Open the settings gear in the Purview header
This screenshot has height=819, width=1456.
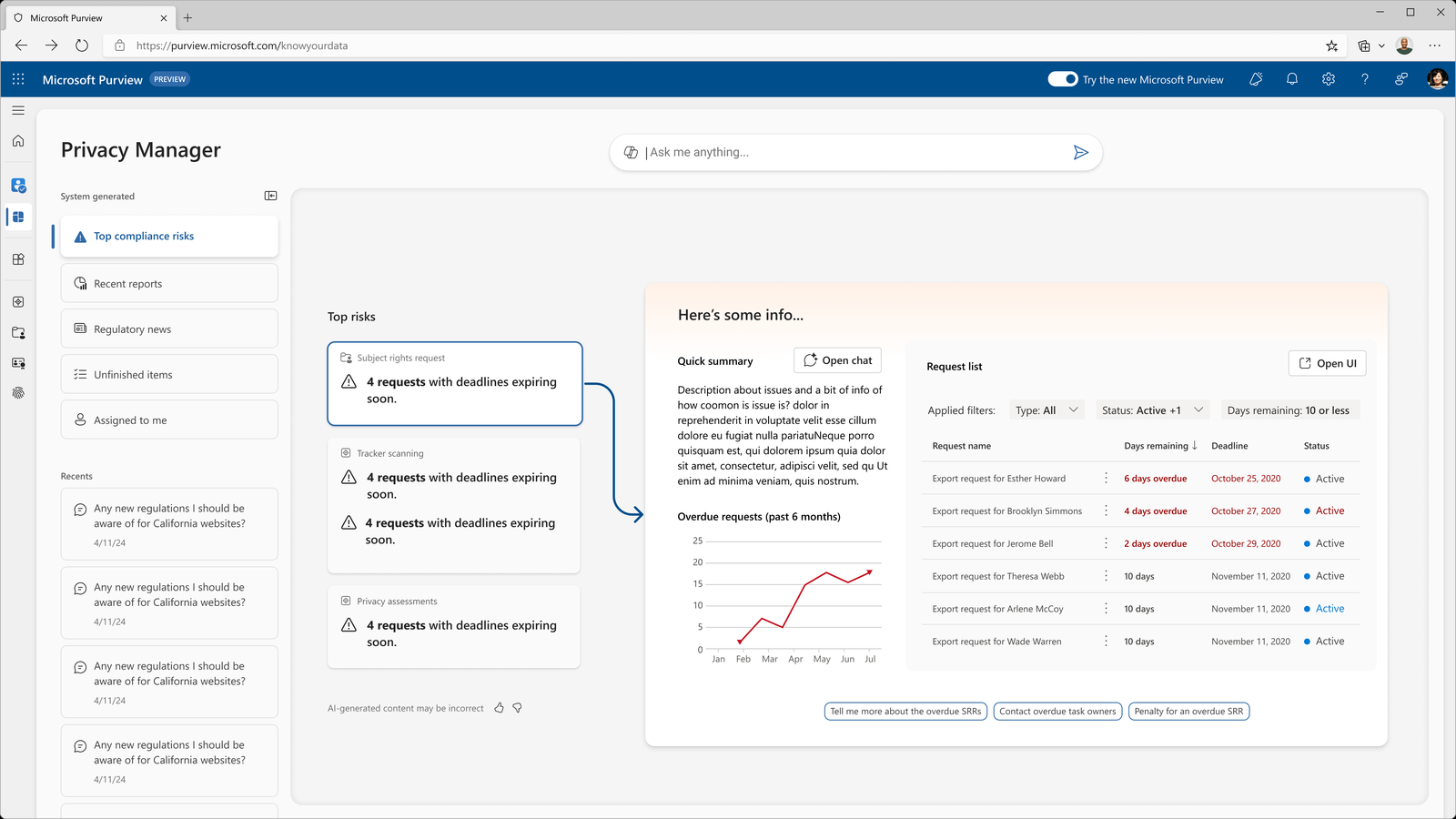1329,79
